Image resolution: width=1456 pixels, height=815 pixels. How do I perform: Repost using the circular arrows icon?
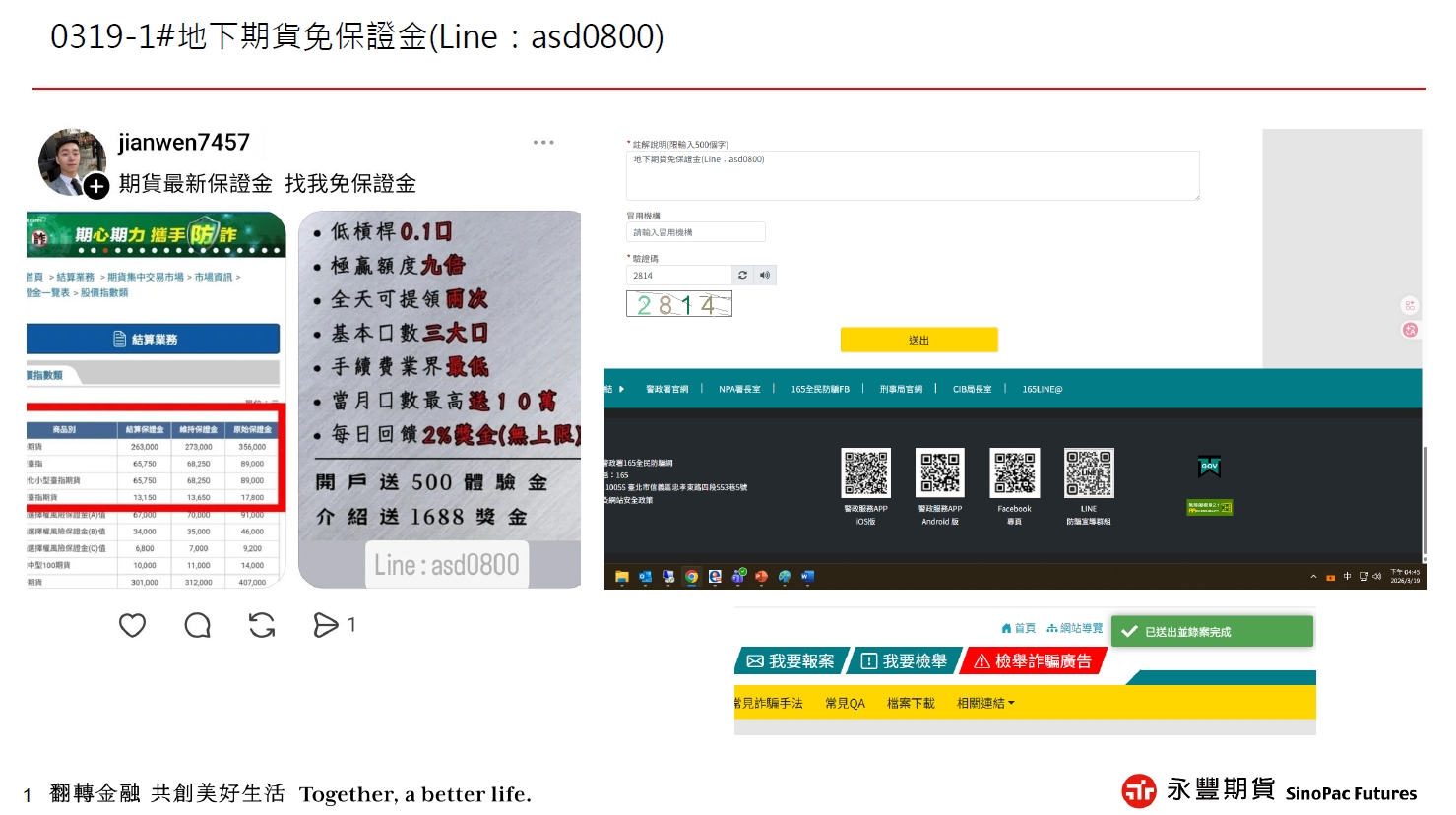(262, 625)
